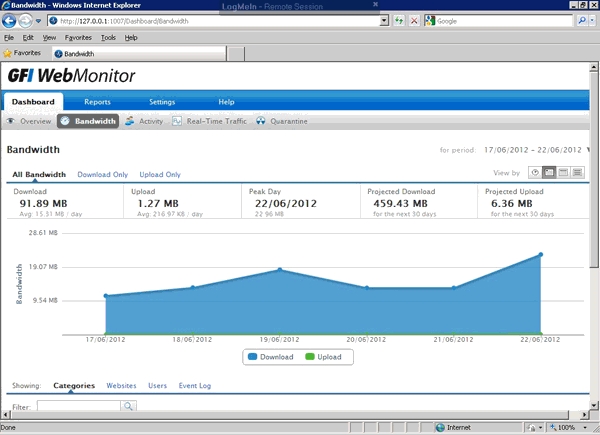Select the third View by icon
Viewport: 600px width, 435px height.
[563, 173]
